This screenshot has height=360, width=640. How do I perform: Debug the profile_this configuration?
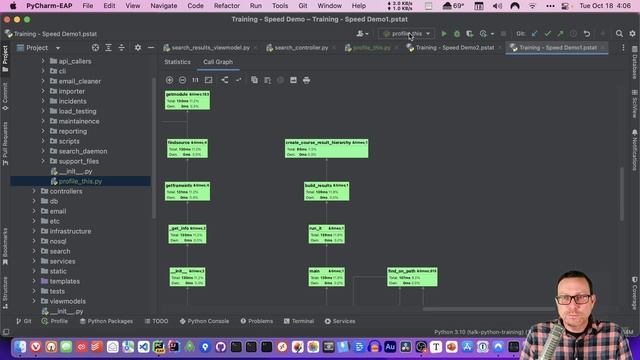[457, 33]
